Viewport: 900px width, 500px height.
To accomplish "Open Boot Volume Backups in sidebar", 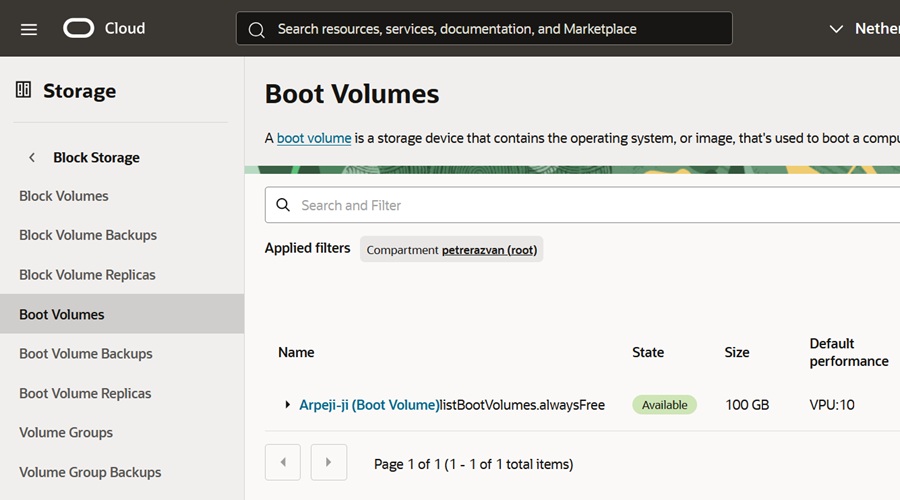I will 86,354.
